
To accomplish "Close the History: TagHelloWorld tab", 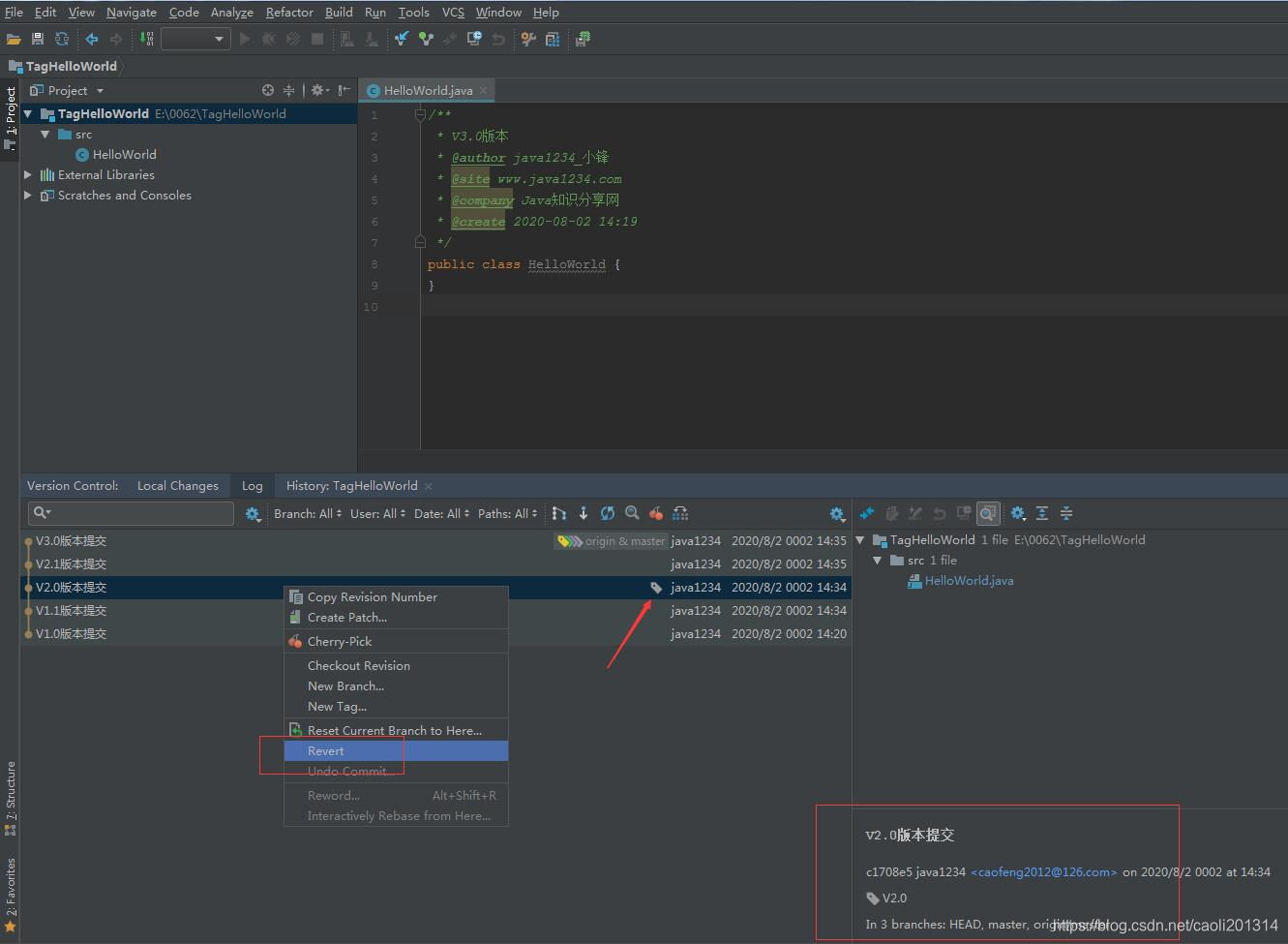I will tap(429, 486).
